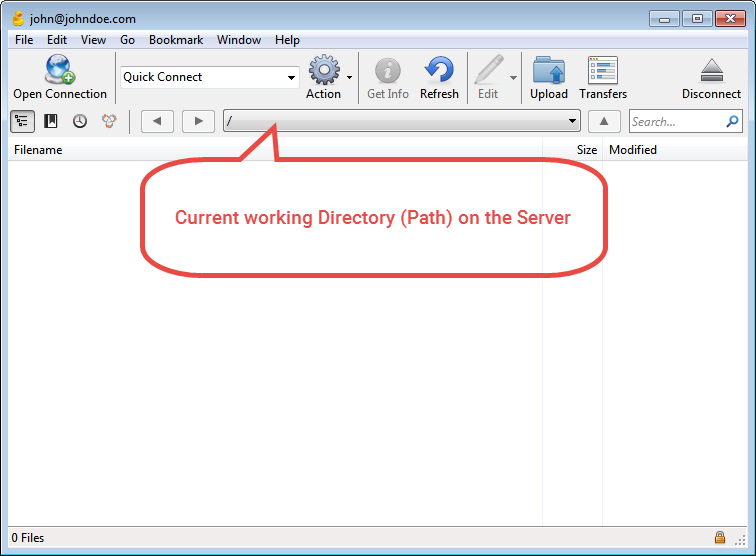
Task: Click the Open Connection globe icon
Action: [x=60, y=69]
